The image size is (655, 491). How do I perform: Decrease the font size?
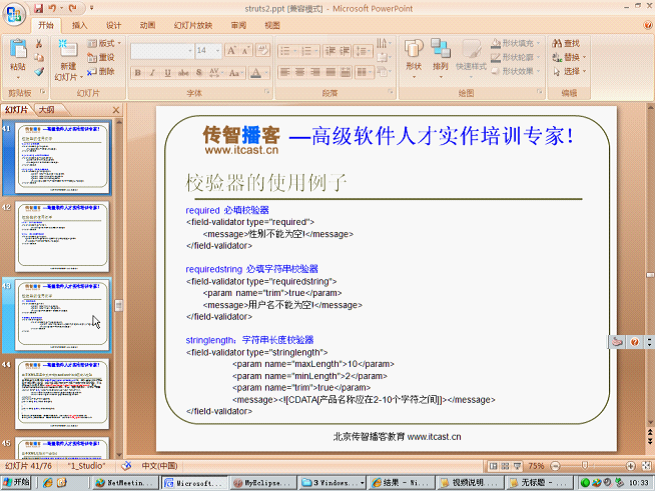pos(246,51)
